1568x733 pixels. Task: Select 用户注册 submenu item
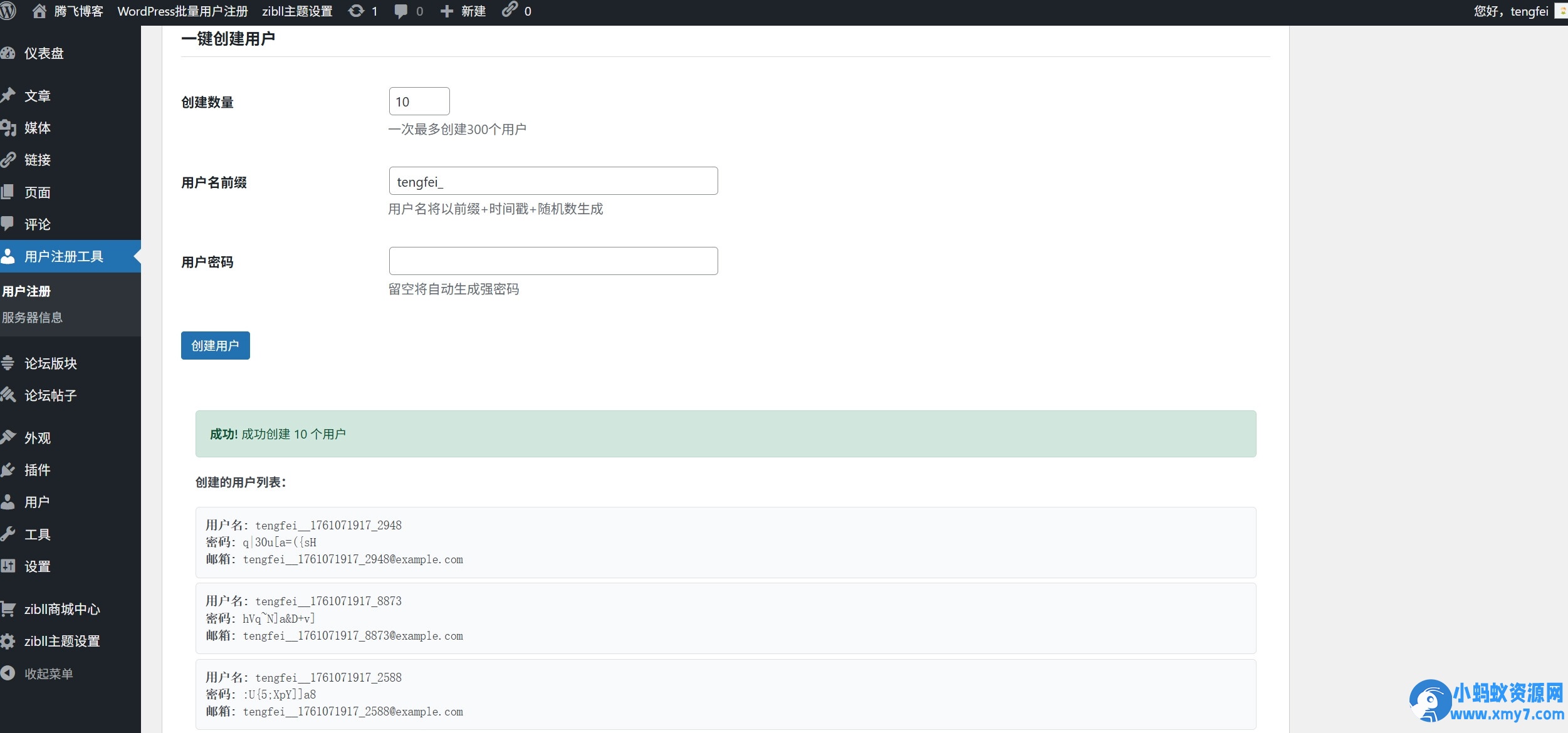(26, 291)
